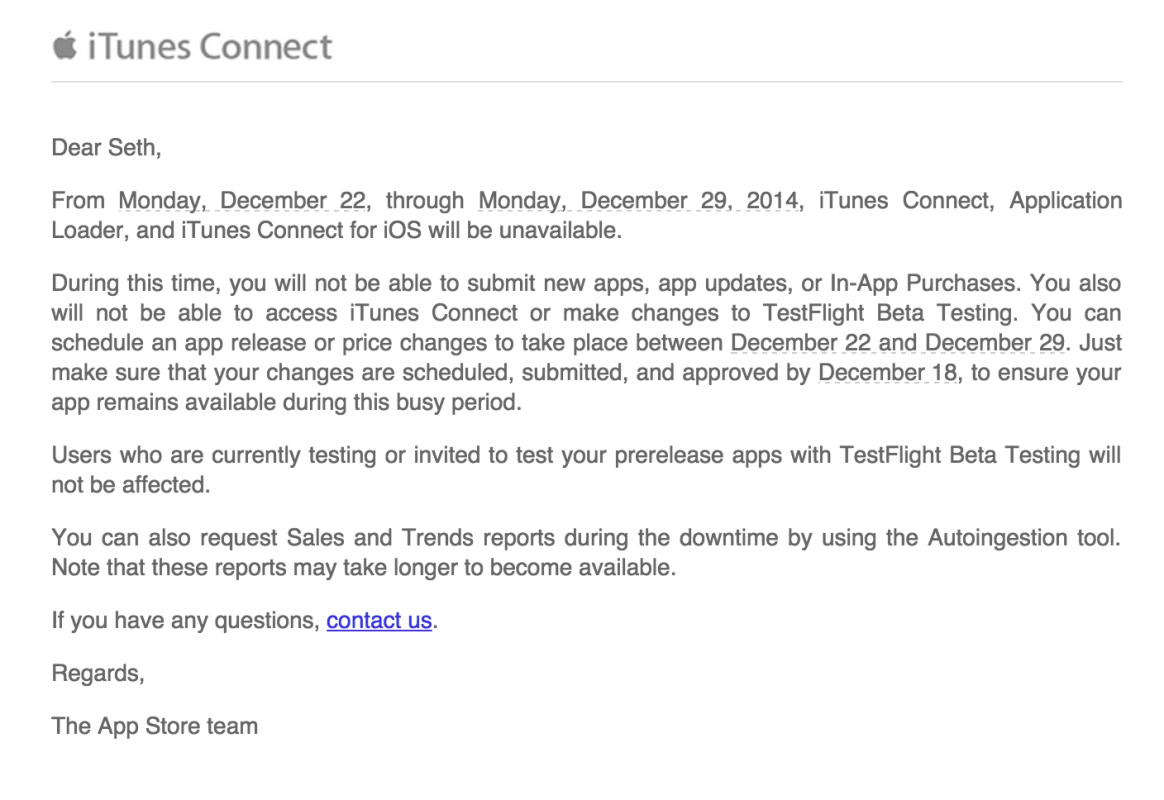Click the Apple logo in the header
This screenshot has height=800, width=1164.
pyautogui.click(x=64, y=46)
